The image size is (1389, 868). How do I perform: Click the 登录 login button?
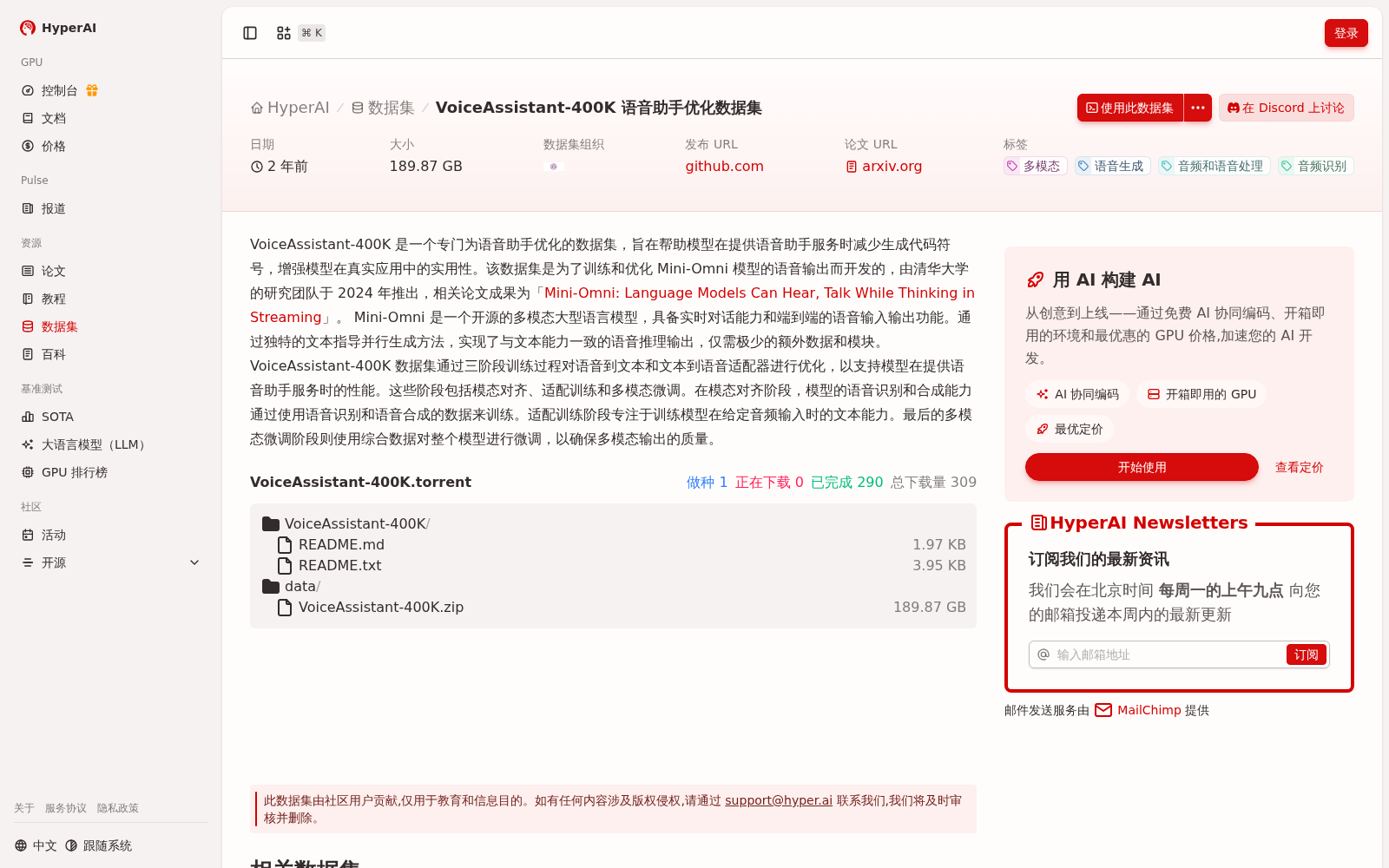click(x=1346, y=33)
